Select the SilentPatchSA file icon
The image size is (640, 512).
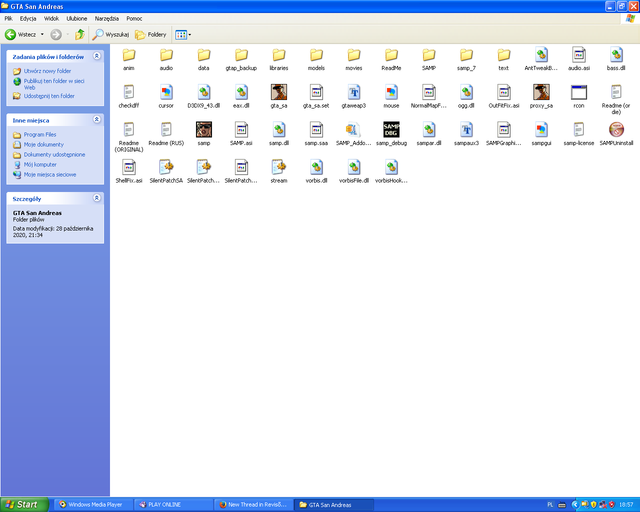[166, 167]
